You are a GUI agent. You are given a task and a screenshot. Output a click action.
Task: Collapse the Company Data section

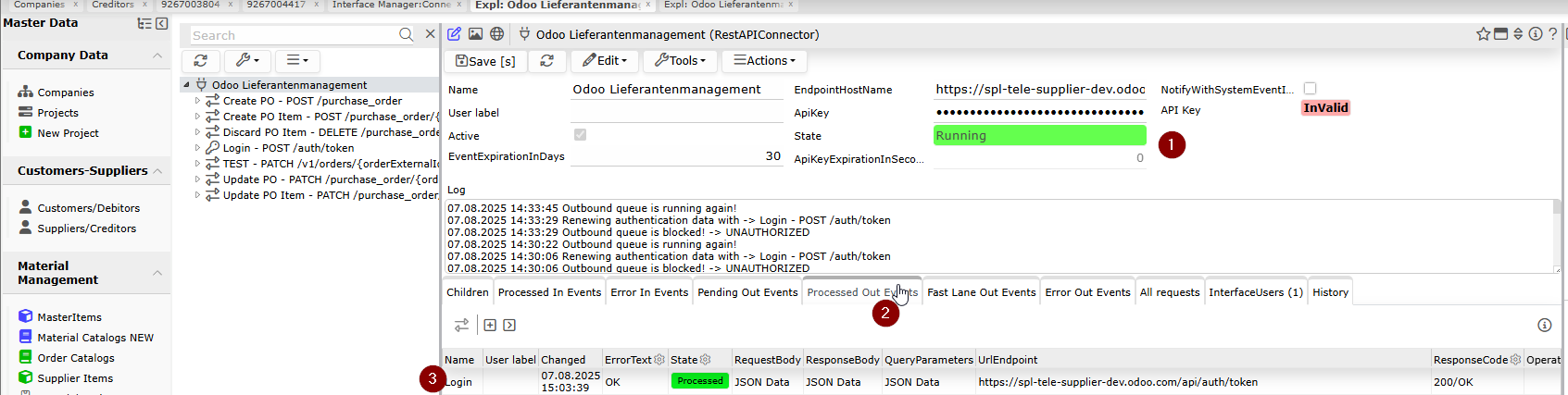click(x=157, y=56)
